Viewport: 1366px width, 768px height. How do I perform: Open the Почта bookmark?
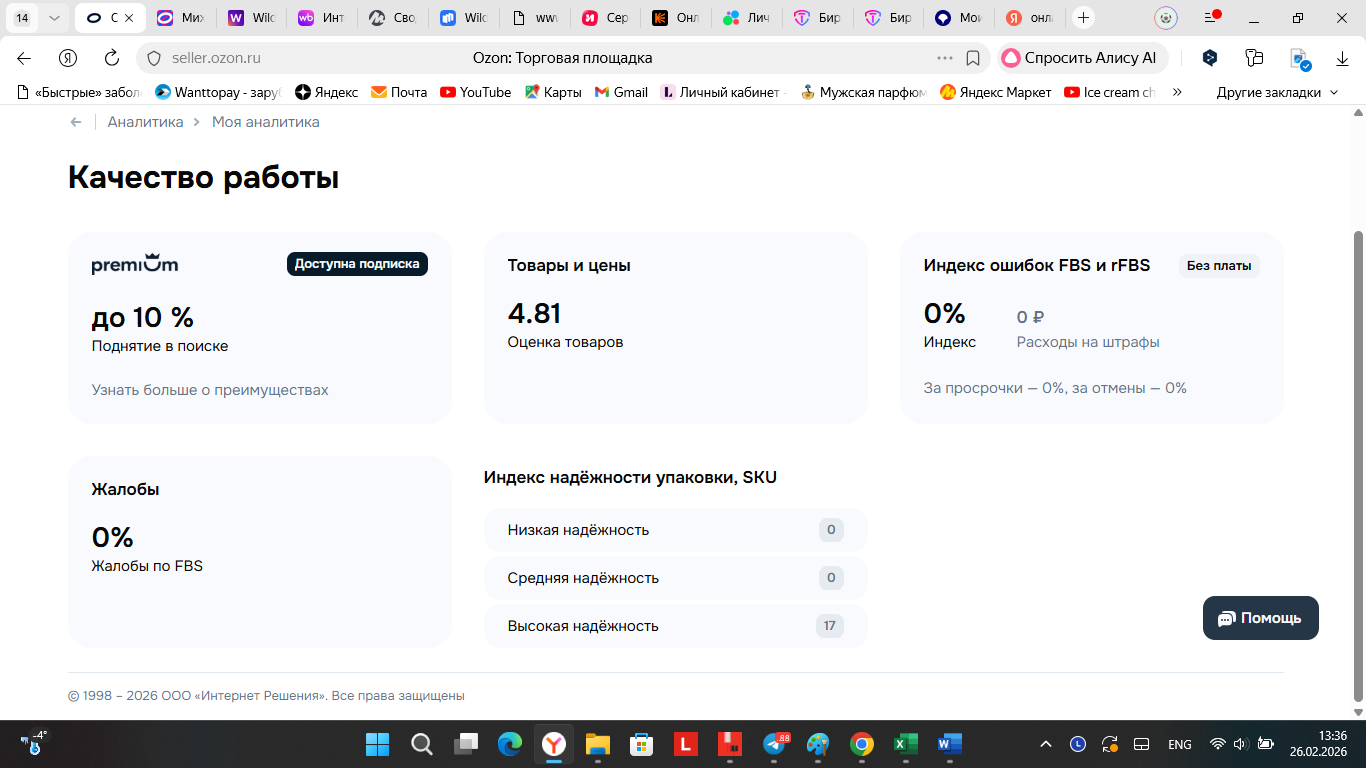click(x=399, y=92)
